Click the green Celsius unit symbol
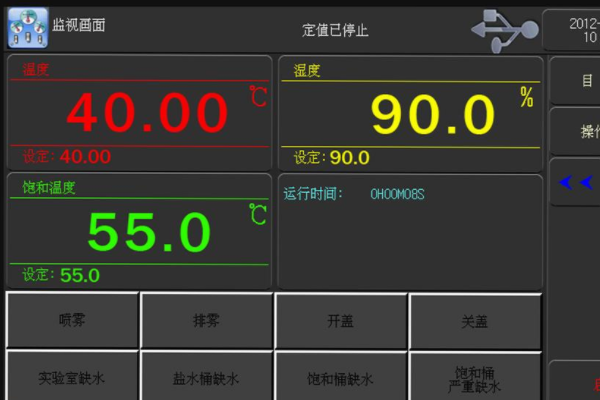The width and height of the screenshot is (600, 400). [259, 214]
